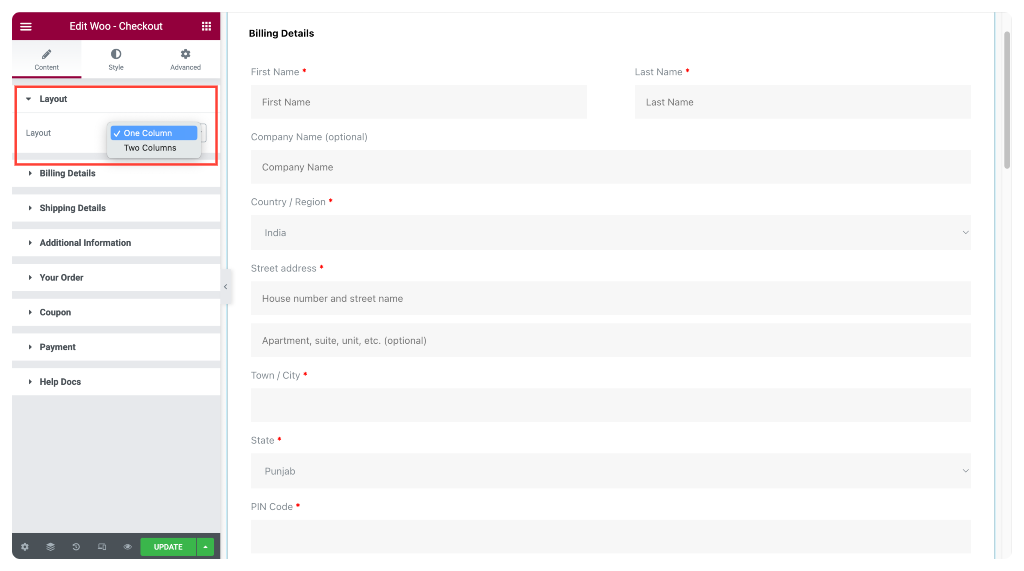Click the First Name input field
Screen dimensions: 1024x571
419,102
